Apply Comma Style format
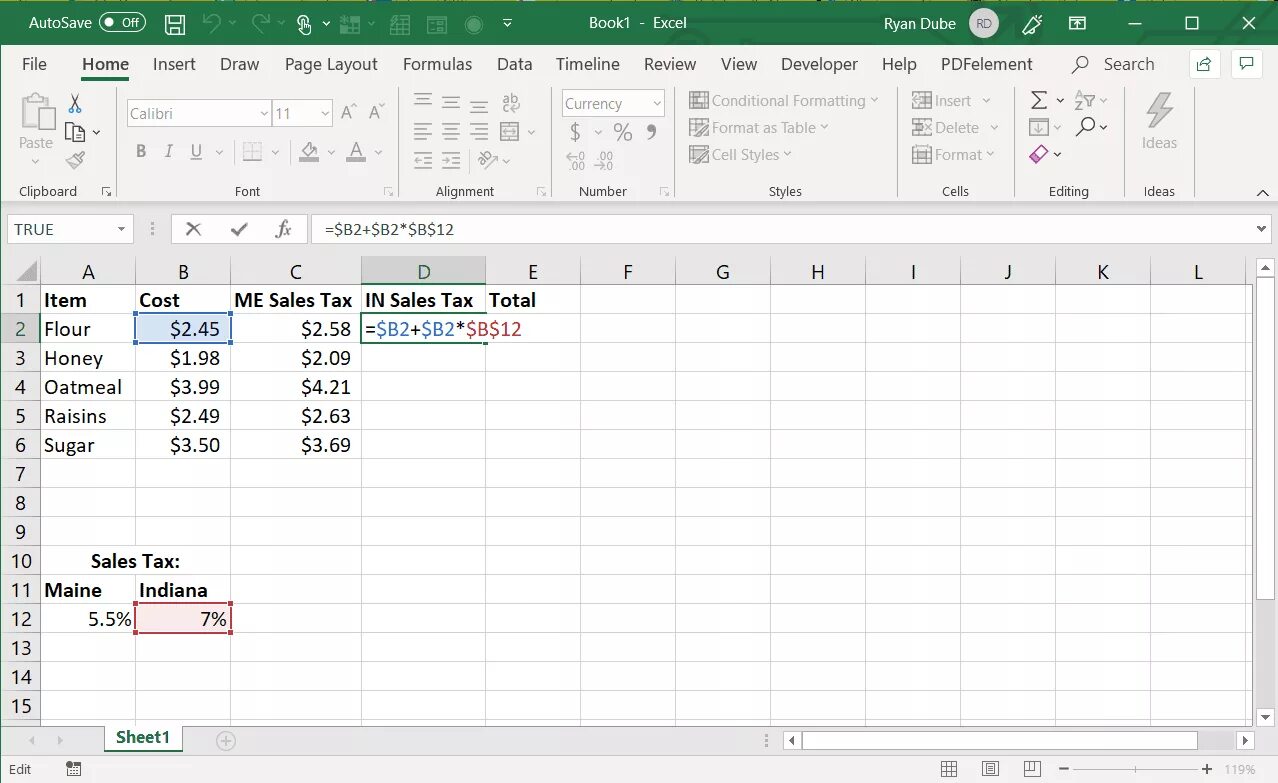Image resolution: width=1278 pixels, height=783 pixels. click(x=651, y=131)
